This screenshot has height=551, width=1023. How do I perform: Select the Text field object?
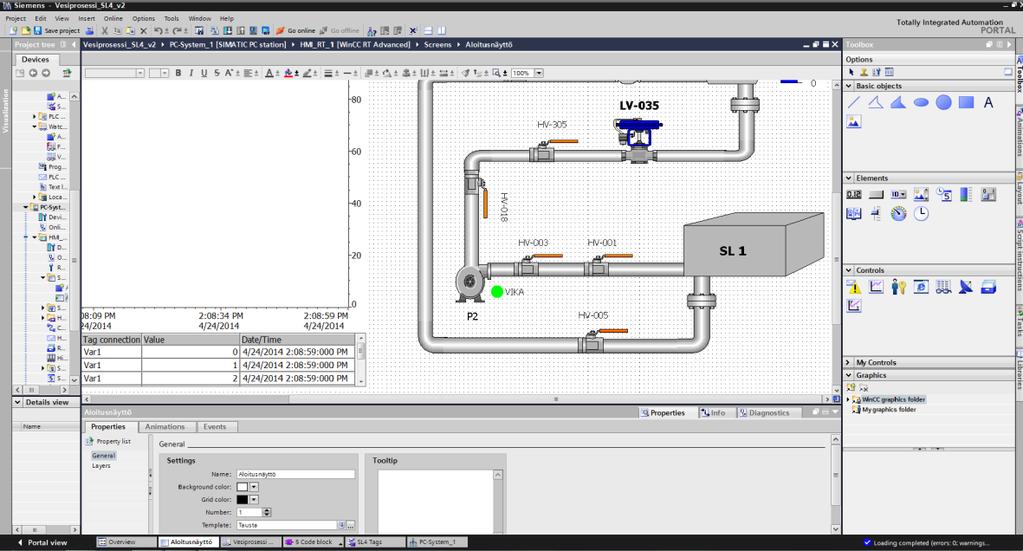[988, 102]
